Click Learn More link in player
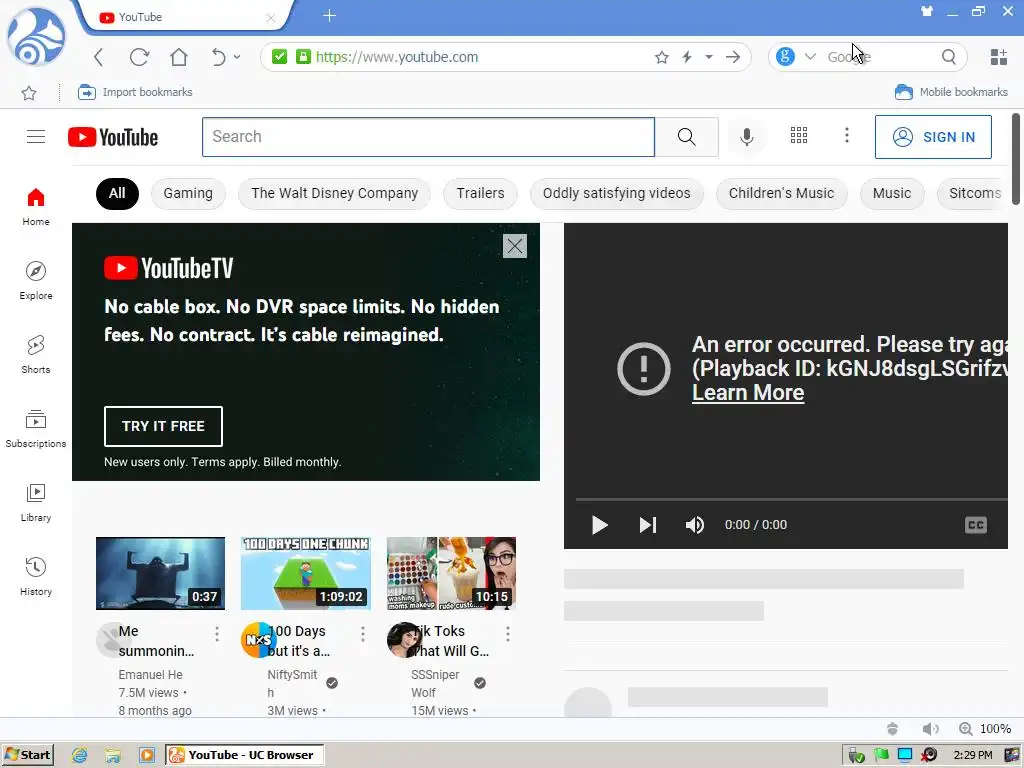Screen dimensions: 1024x768 pyautogui.click(x=748, y=392)
